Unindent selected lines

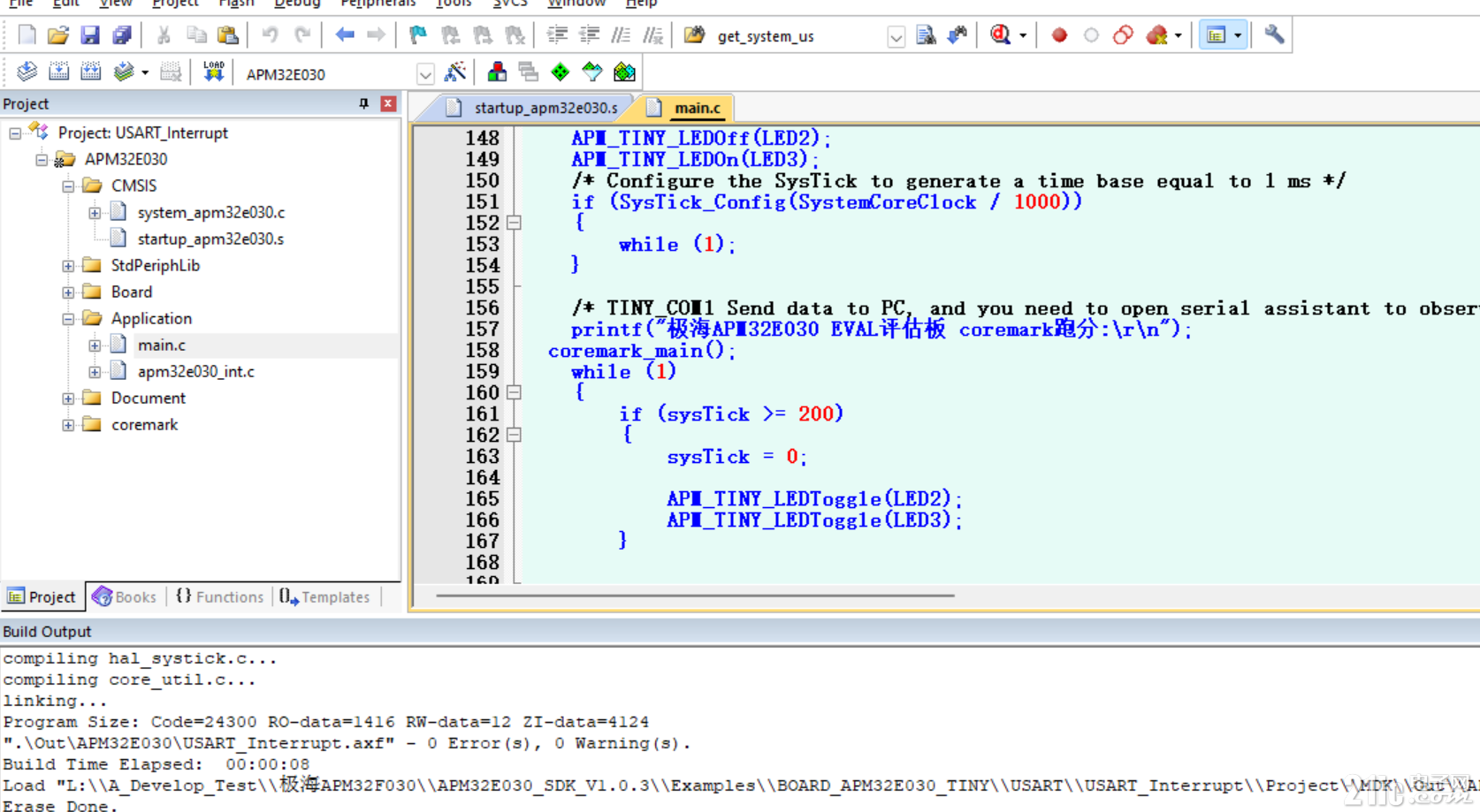pos(589,35)
